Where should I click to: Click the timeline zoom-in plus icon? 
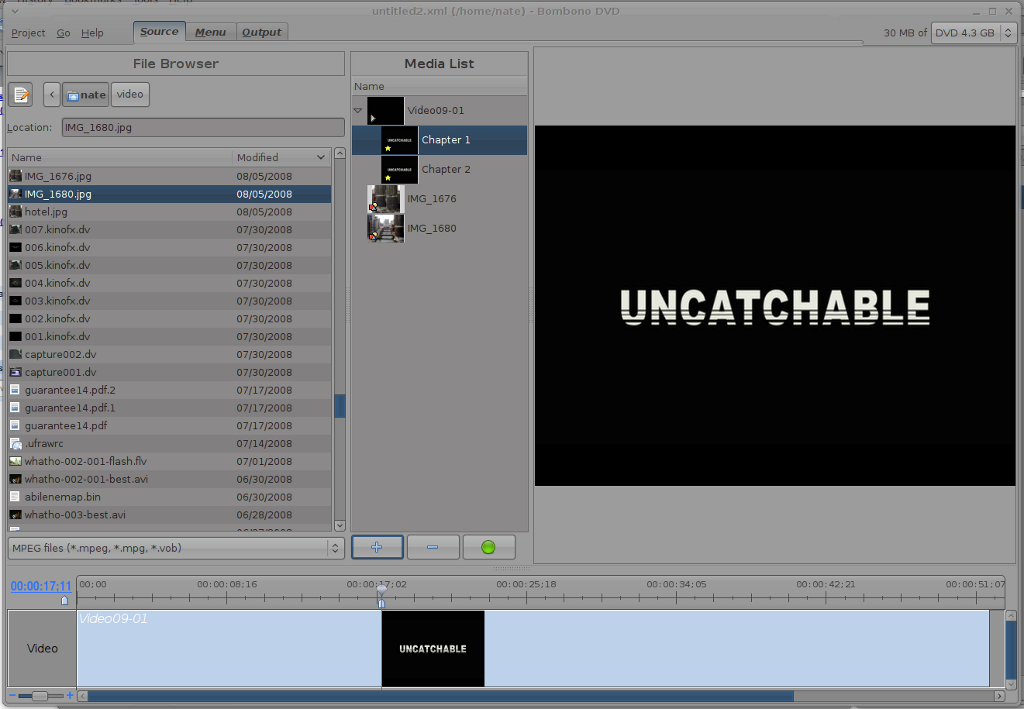point(70,695)
